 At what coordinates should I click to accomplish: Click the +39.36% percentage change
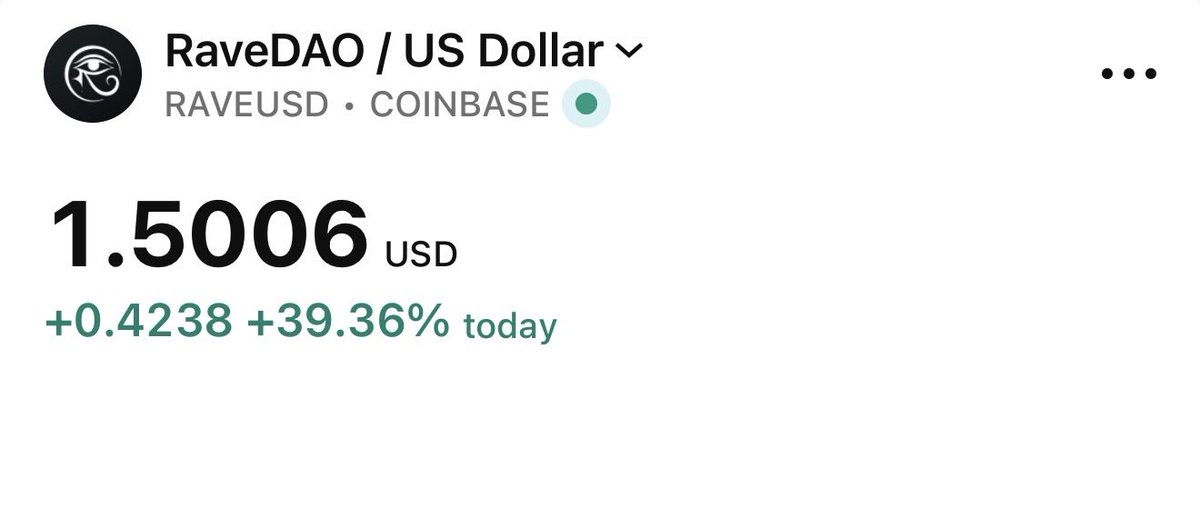coord(346,322)
